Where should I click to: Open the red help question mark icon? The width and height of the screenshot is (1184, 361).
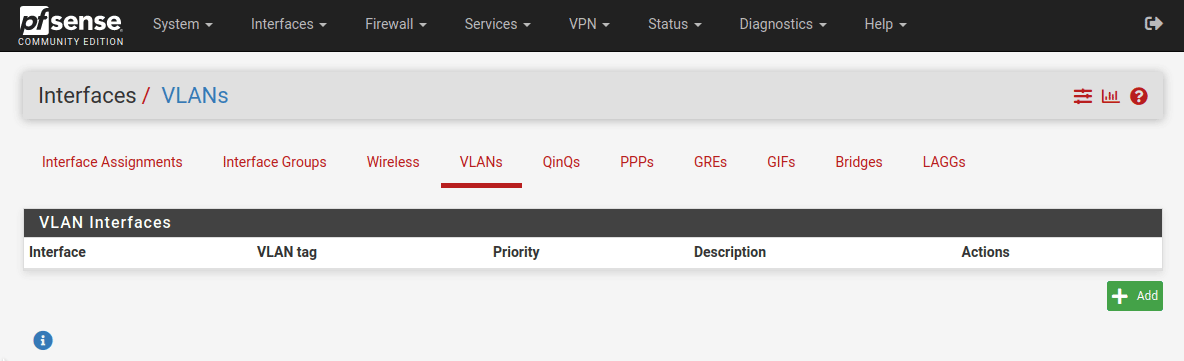(1139, 96)
